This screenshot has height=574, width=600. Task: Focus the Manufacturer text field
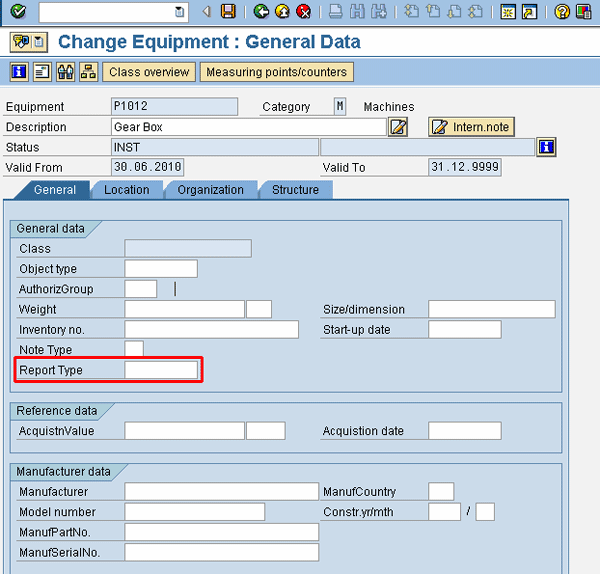221,491
